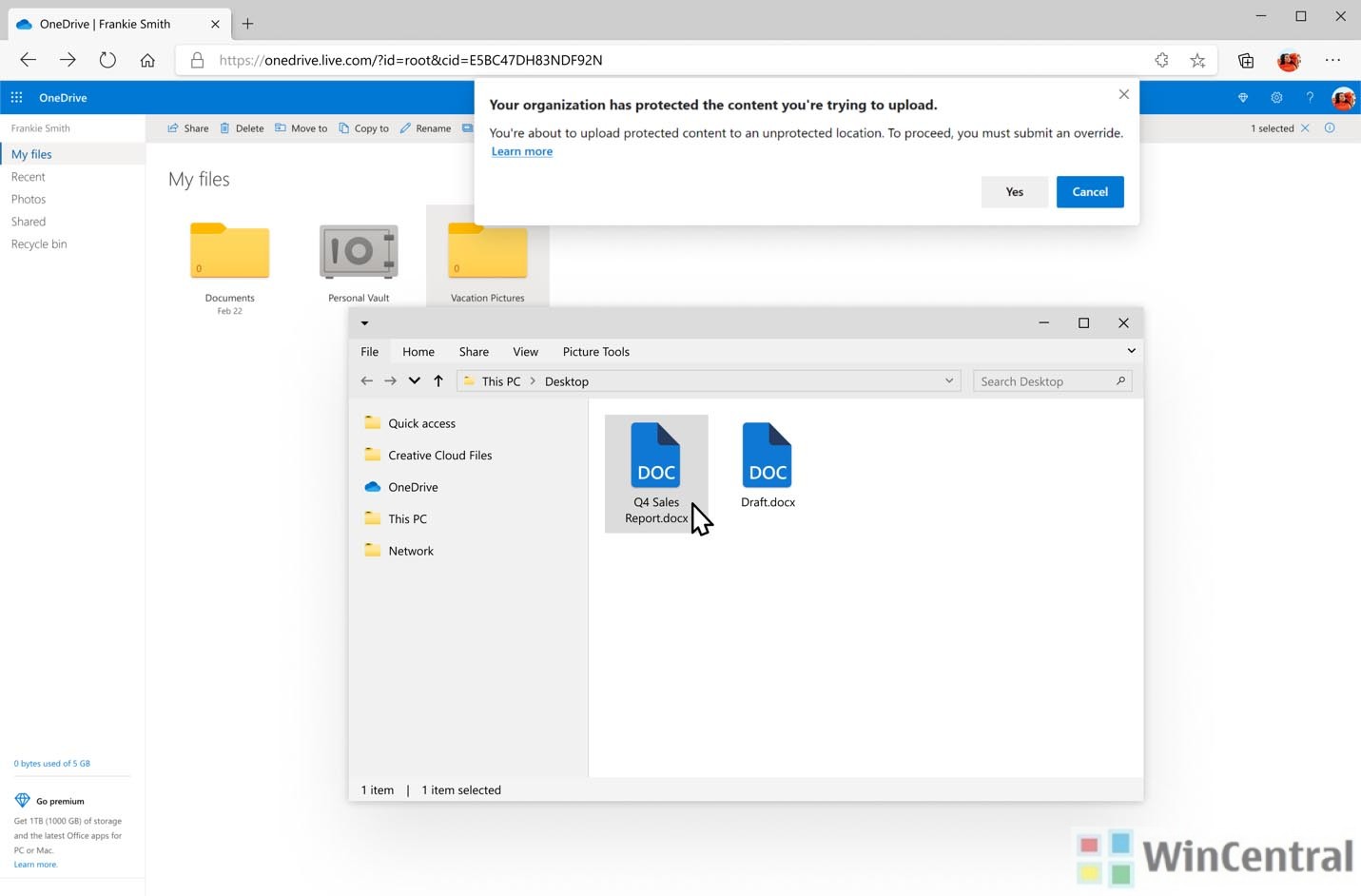Click Explorer Forward navigation arrow
Image resolution: width=1361 pixels, height=896 pixels.
tap(390, 381)
